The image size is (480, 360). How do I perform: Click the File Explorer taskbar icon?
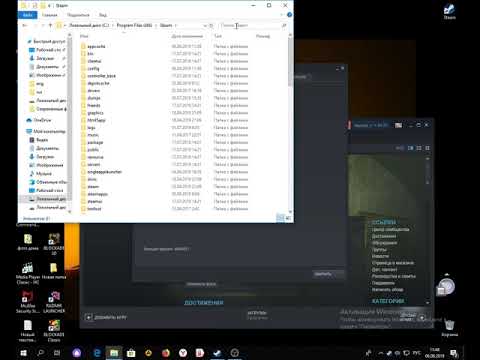(114, 353)
